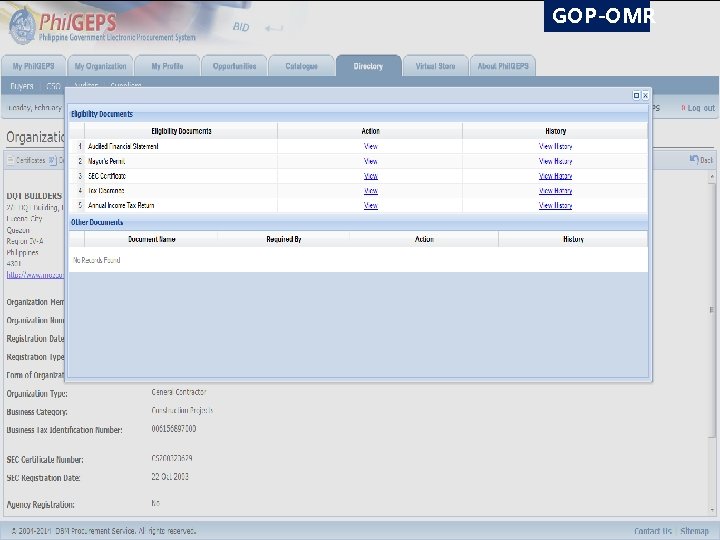Screen dimensions: 720x540
Task: Select the Directory tab
Action: point(368,66)
